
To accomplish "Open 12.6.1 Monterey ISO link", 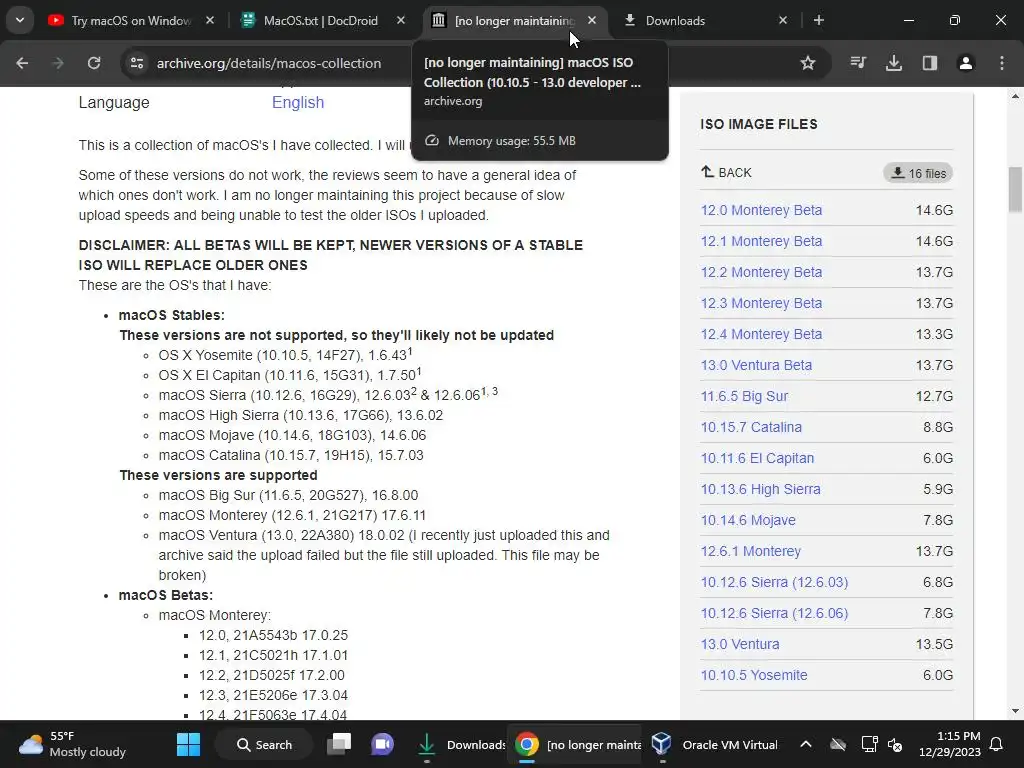I will point(750,551).
